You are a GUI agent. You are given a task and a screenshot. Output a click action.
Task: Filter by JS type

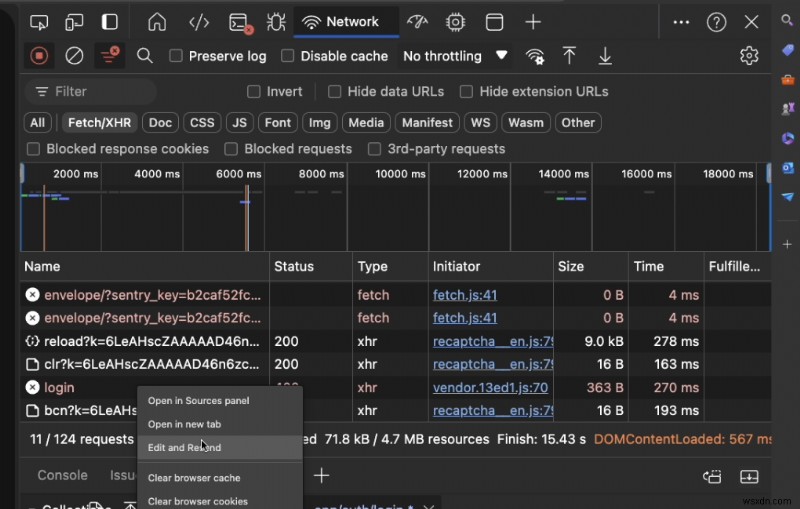pos(239,123)
